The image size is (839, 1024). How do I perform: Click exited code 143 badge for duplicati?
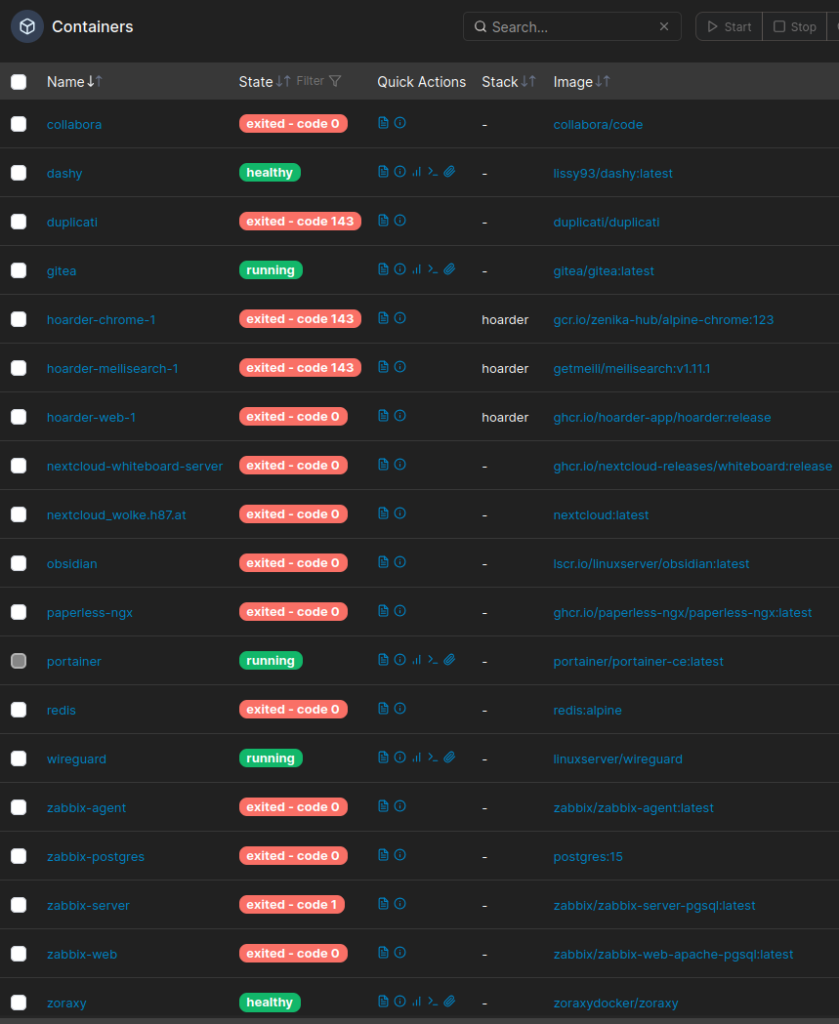(x=300, y=221)
